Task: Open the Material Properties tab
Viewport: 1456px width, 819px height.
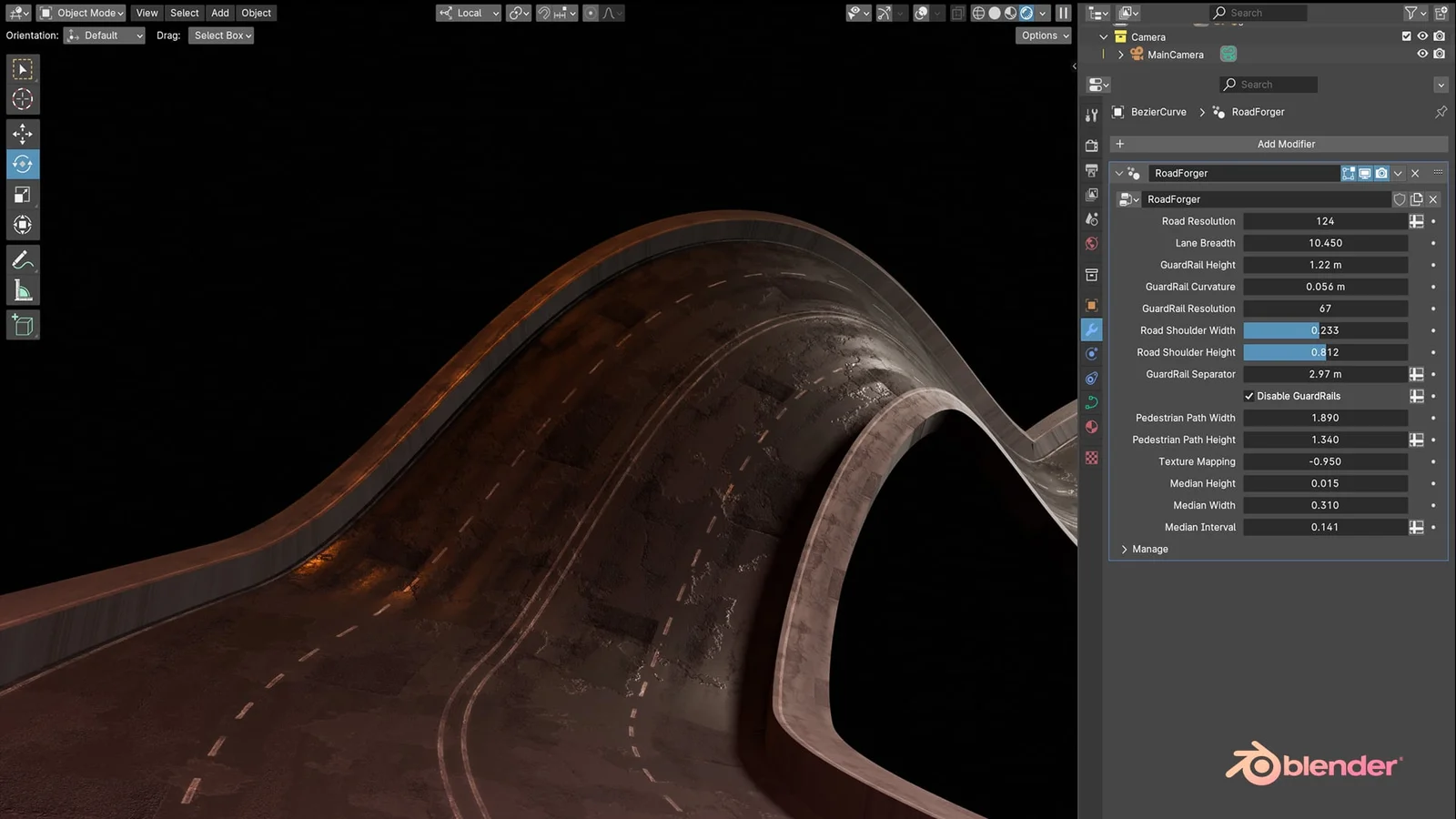Action: [1091, 427]
